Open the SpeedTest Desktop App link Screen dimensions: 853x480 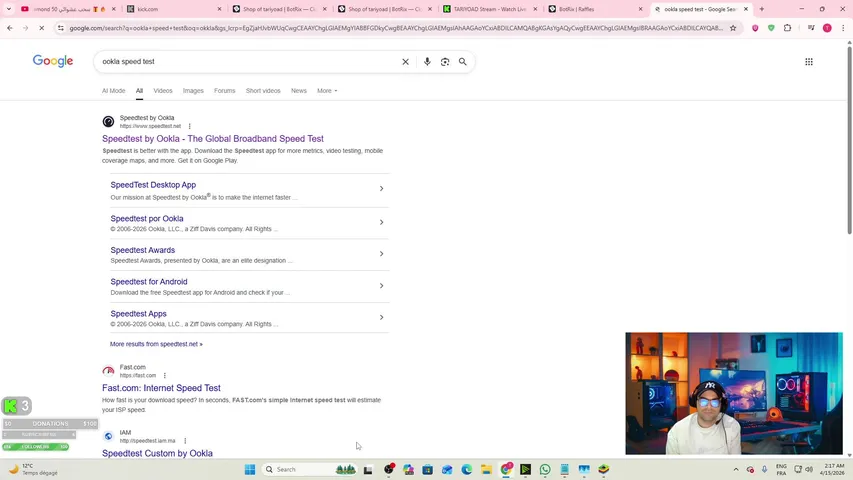pos(153,185)
